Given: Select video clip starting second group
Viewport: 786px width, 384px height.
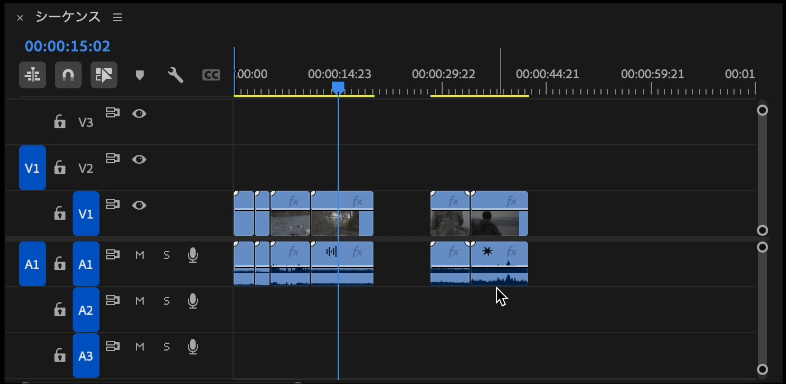Looking at the screenshot, I should point(450,214).
